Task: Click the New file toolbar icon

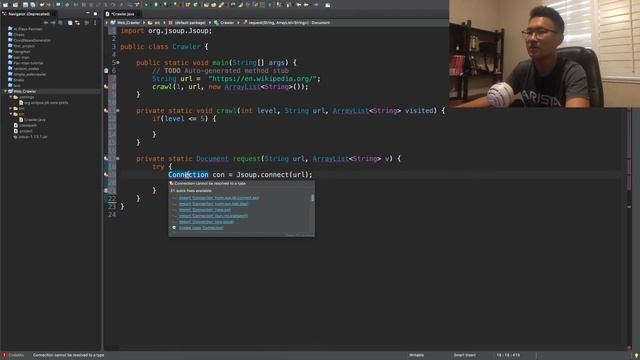Action: tap(6, 5)
